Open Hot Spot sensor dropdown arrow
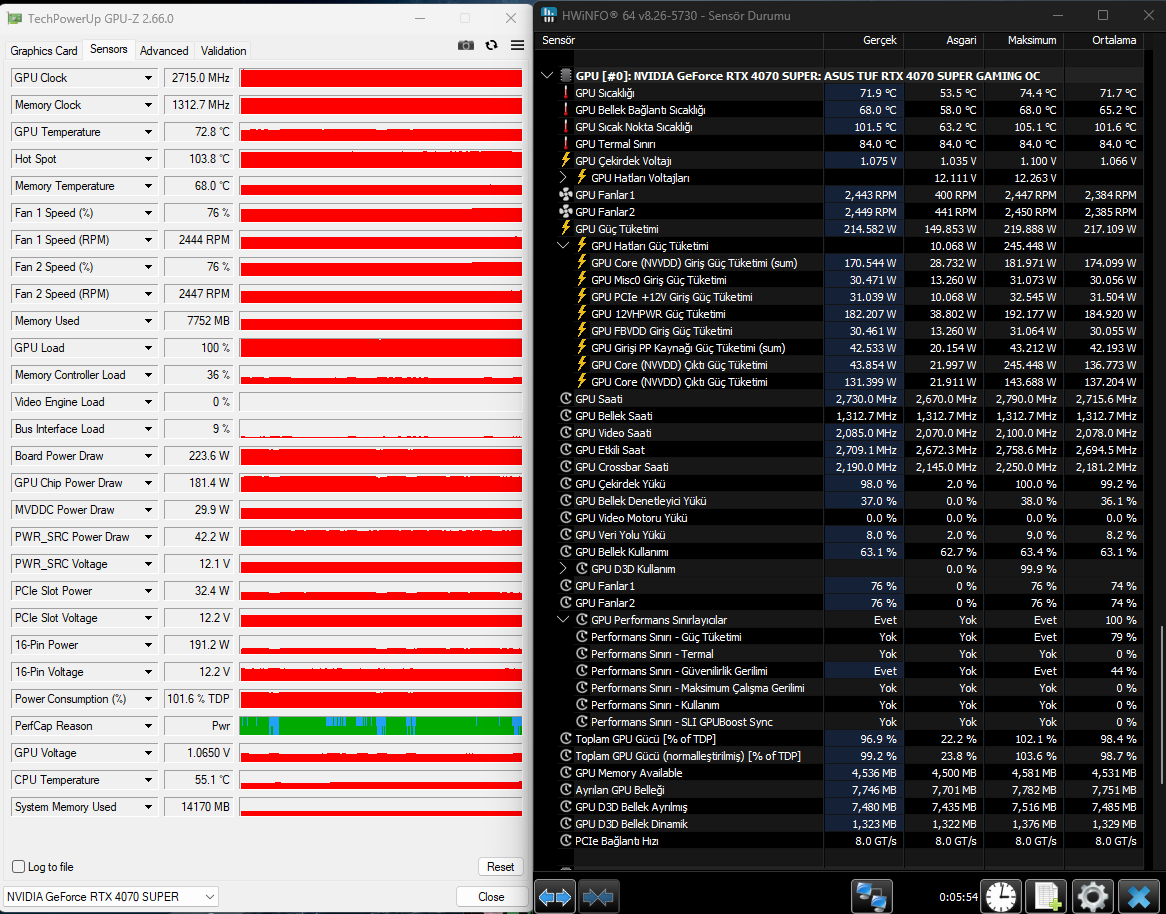The height and width of the screenshot is (914, 1166). [x=148, y=159]
